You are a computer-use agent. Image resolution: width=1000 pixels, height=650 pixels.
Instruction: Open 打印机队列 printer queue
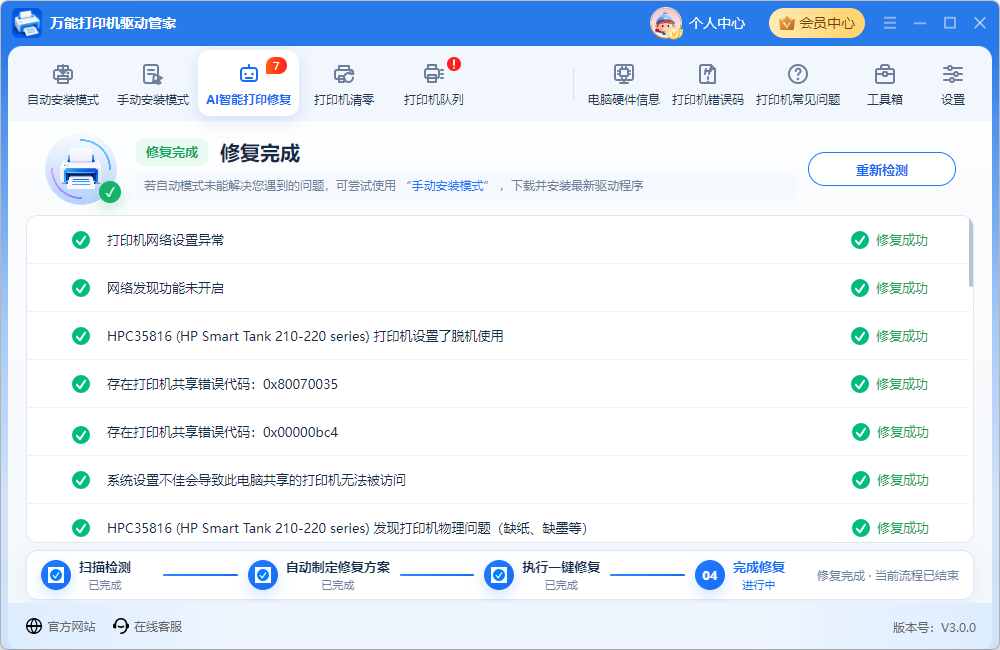434,84
